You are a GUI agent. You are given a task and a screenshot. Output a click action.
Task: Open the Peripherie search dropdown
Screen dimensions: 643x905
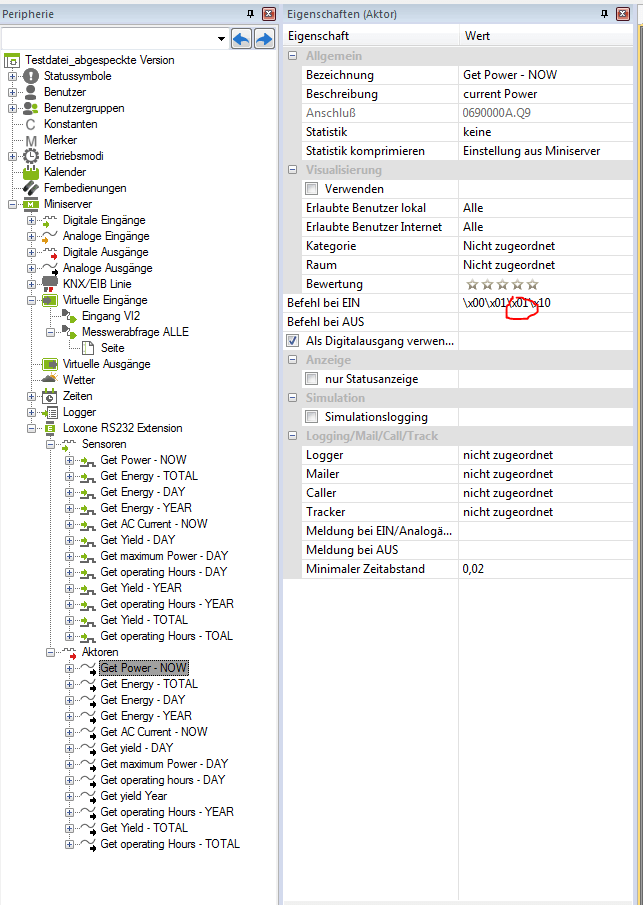point(220,38)
